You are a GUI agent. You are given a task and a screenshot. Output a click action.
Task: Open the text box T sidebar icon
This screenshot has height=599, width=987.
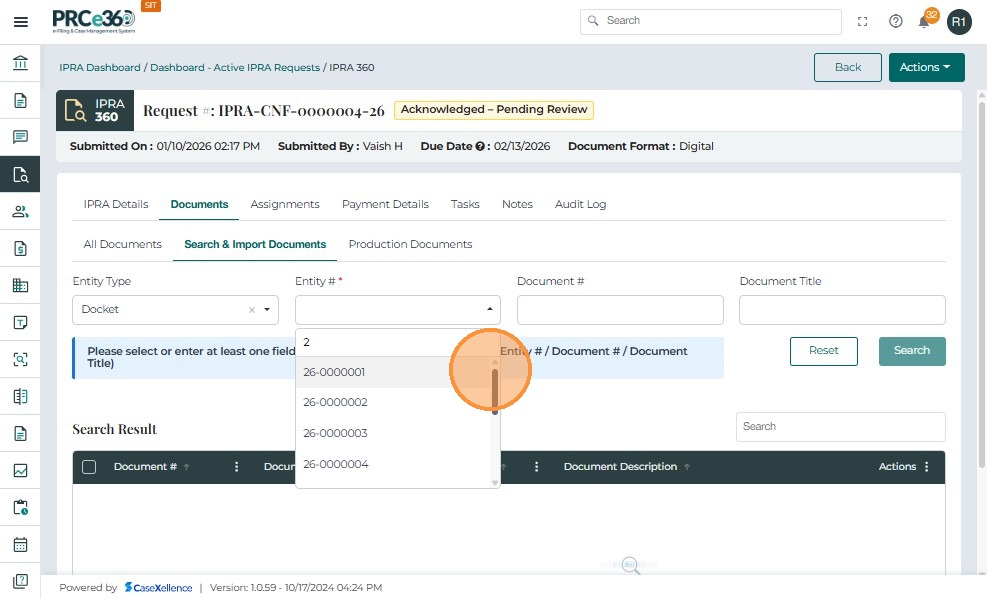[x=20, y=323]
